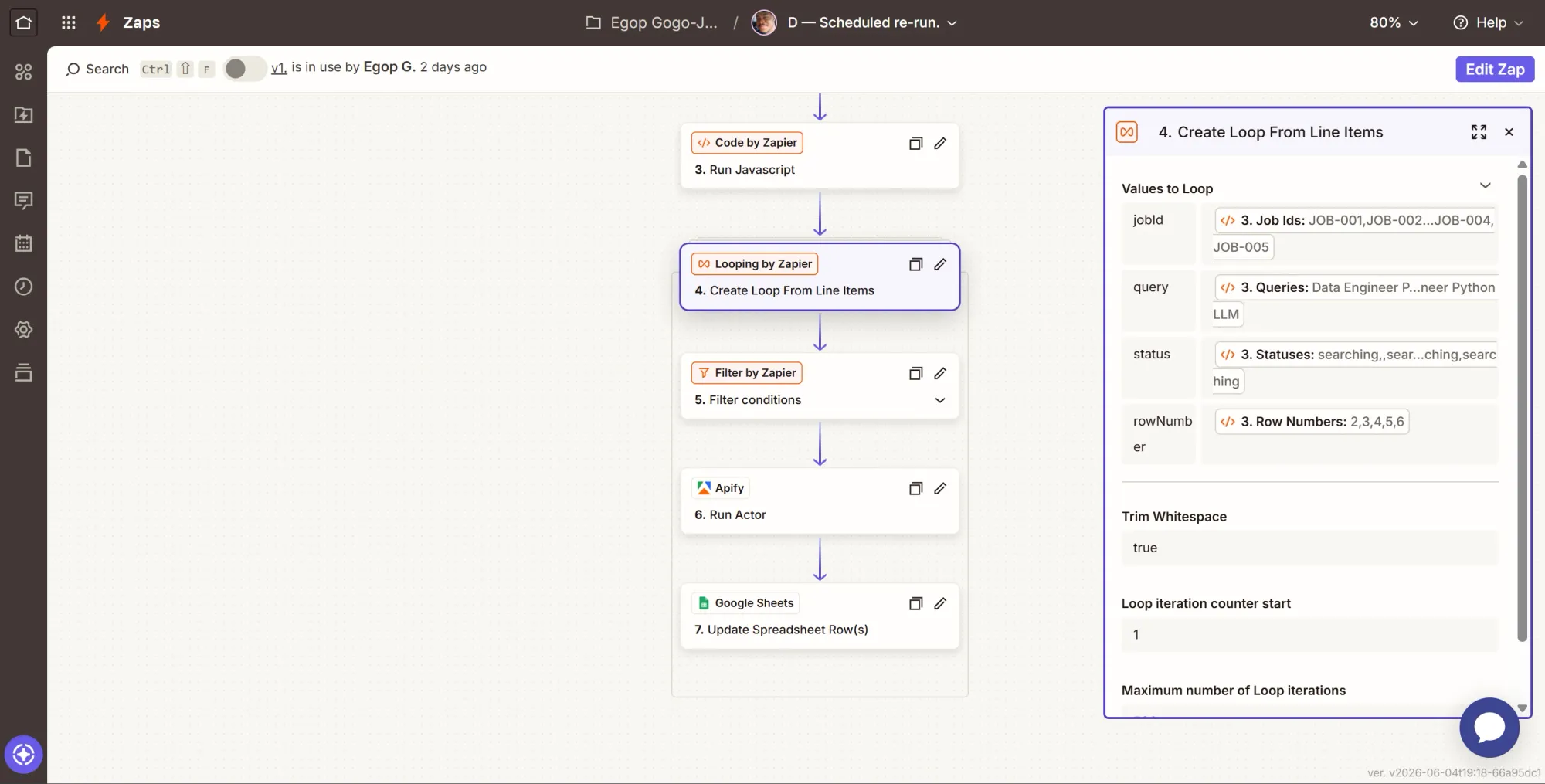The width and height of the screenshot is (1545, 784).
Task: Open the 80% zoom level dropdown
Action: click(1394, 22)
